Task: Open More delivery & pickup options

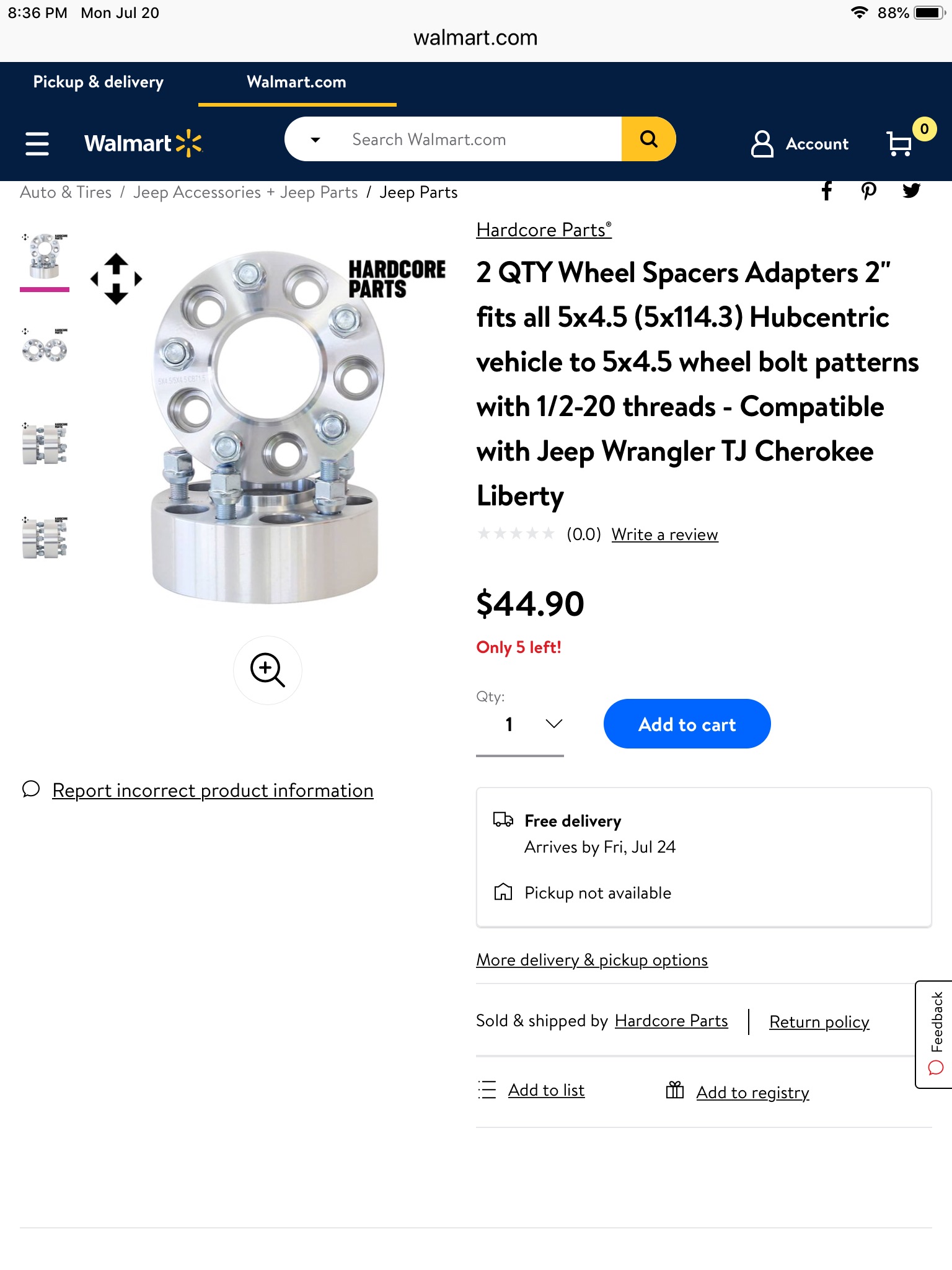Action: tap(591, 960)
